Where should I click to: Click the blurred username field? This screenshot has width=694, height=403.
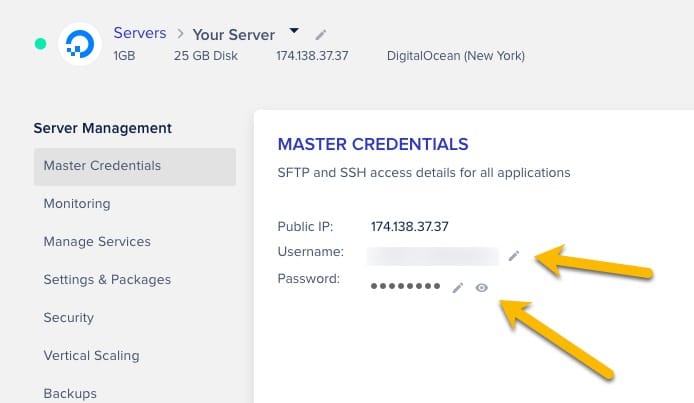pyautogui.click(x=432, y=256)
